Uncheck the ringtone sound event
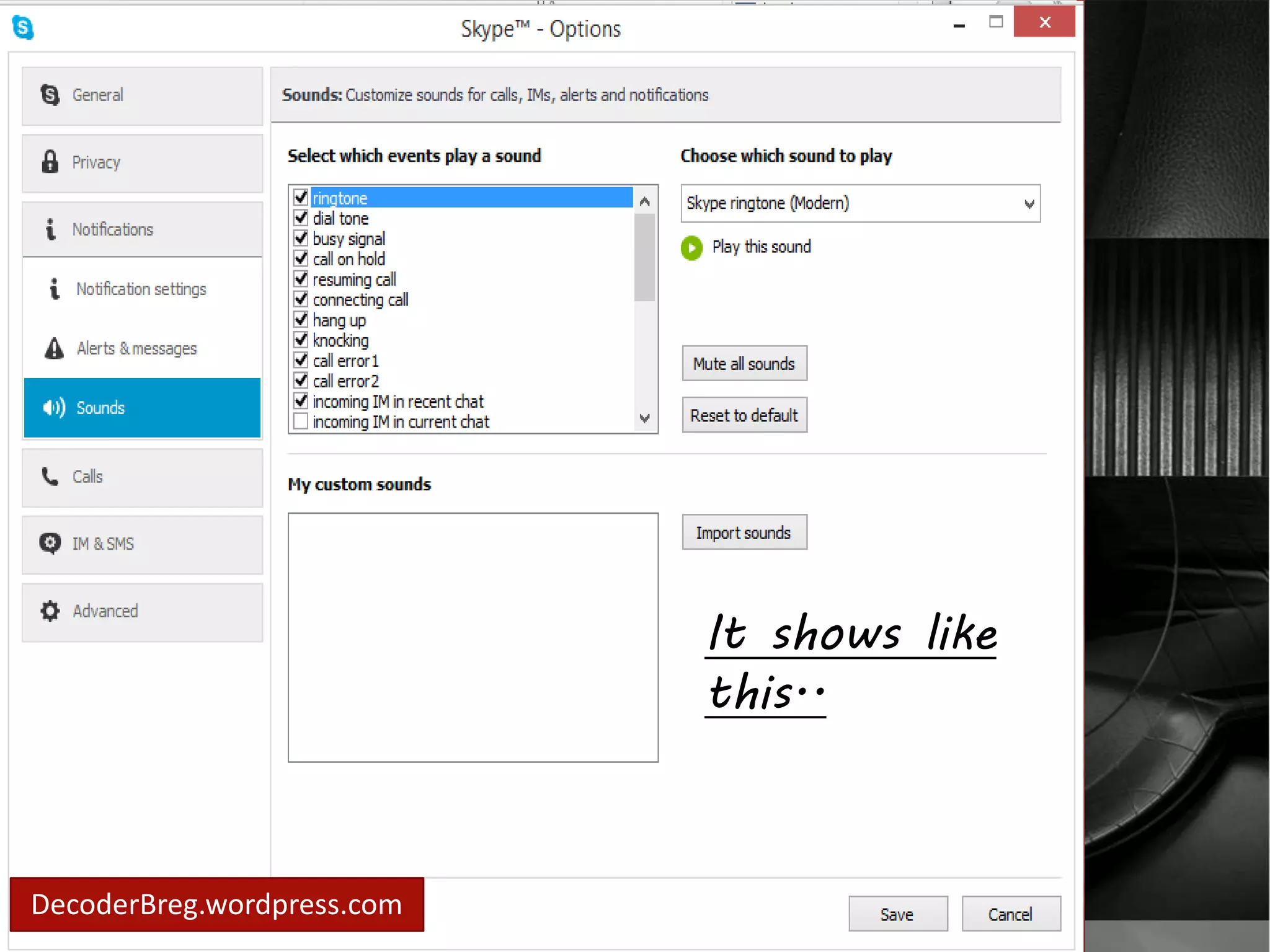Image resolution: width=1270 pixels, height=952 pixels. pos(301,197)
